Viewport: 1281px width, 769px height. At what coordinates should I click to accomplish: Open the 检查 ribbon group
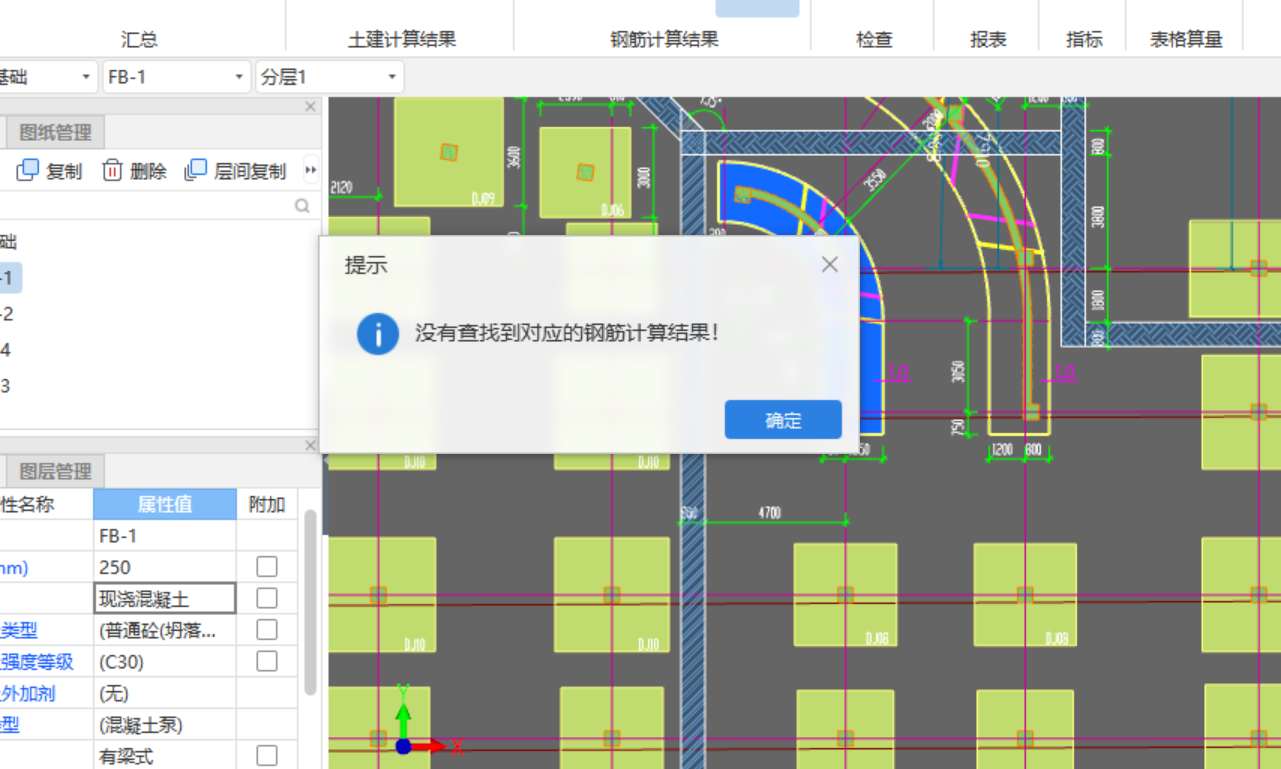click(874, 40)
